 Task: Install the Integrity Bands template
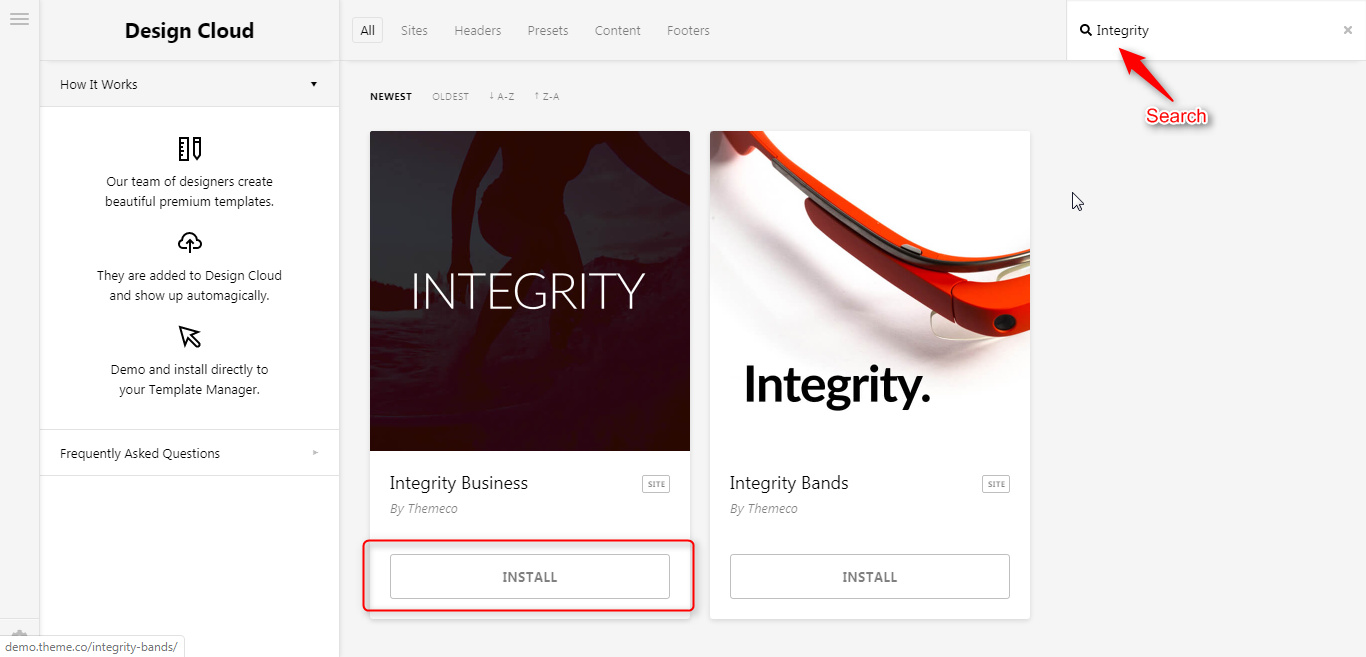(869, 577)
